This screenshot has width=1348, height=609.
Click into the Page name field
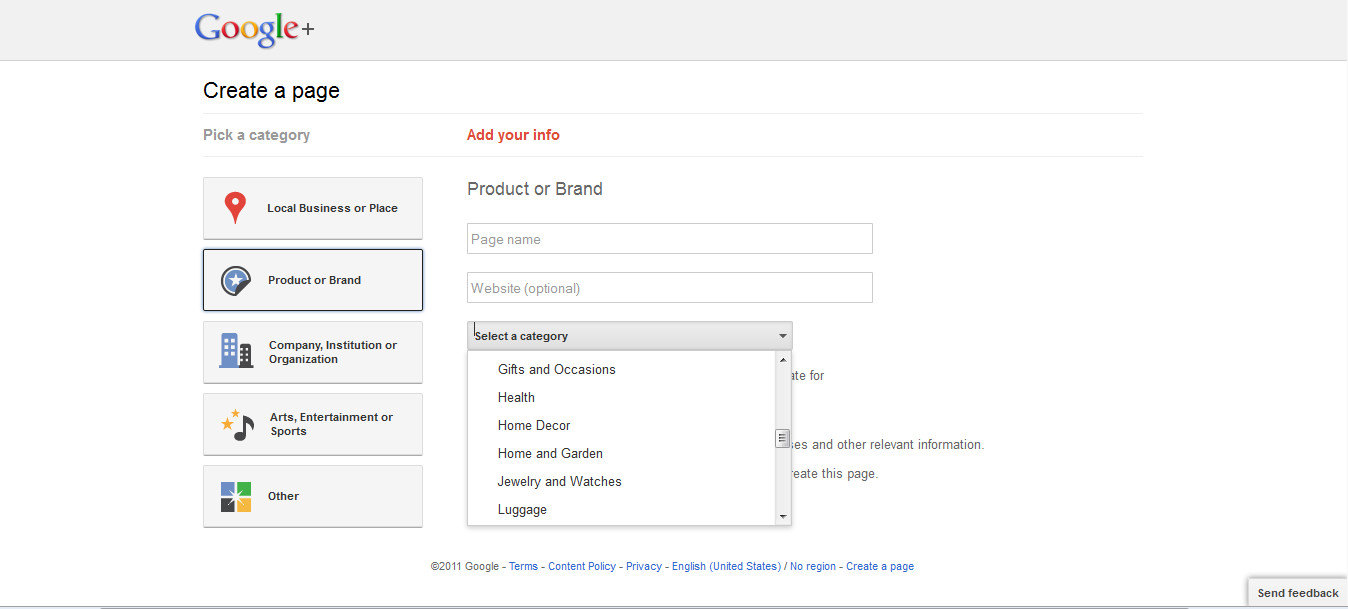[x=669, y=239]
